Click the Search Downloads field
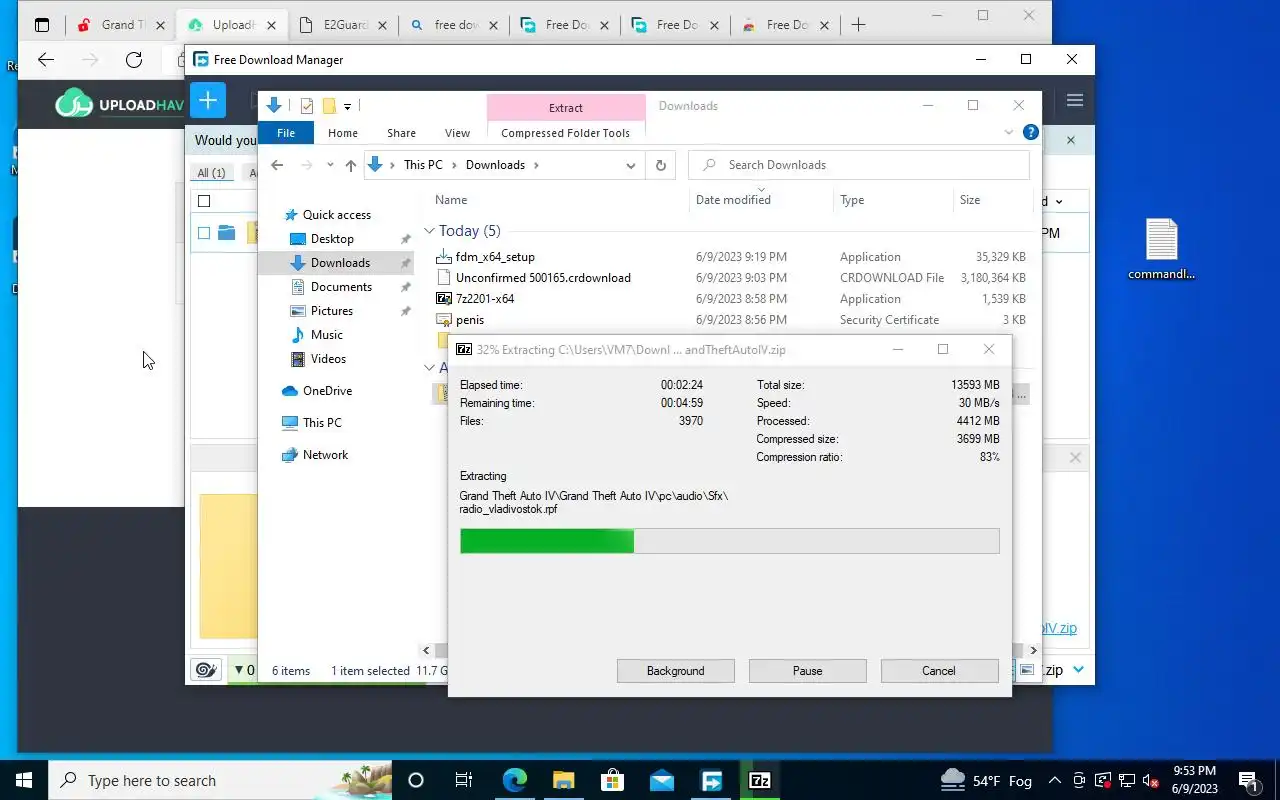The height and width of the screenshot is (800, 1280). (x=858, y=165)
